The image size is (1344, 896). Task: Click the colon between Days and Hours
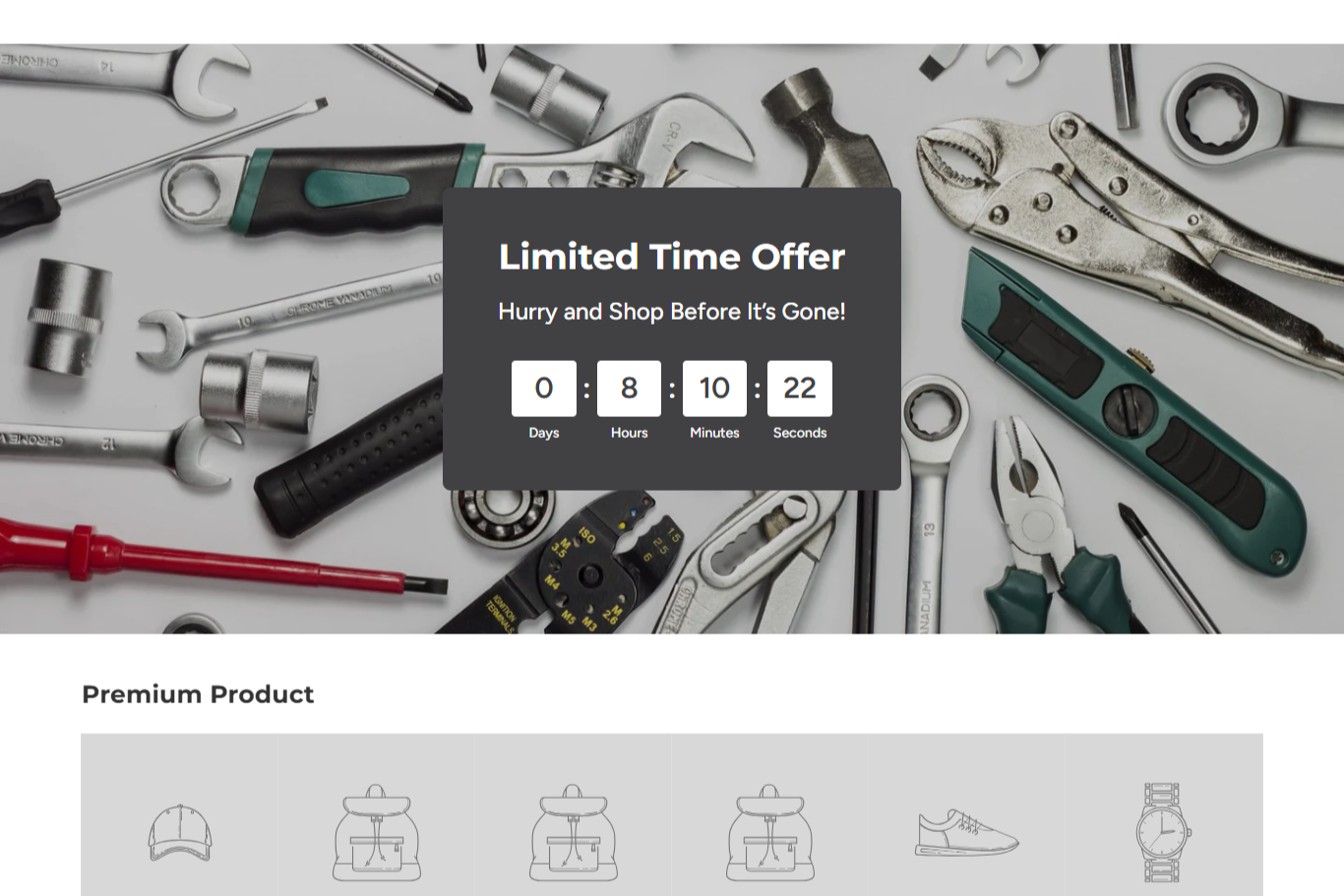click(586, 390)
